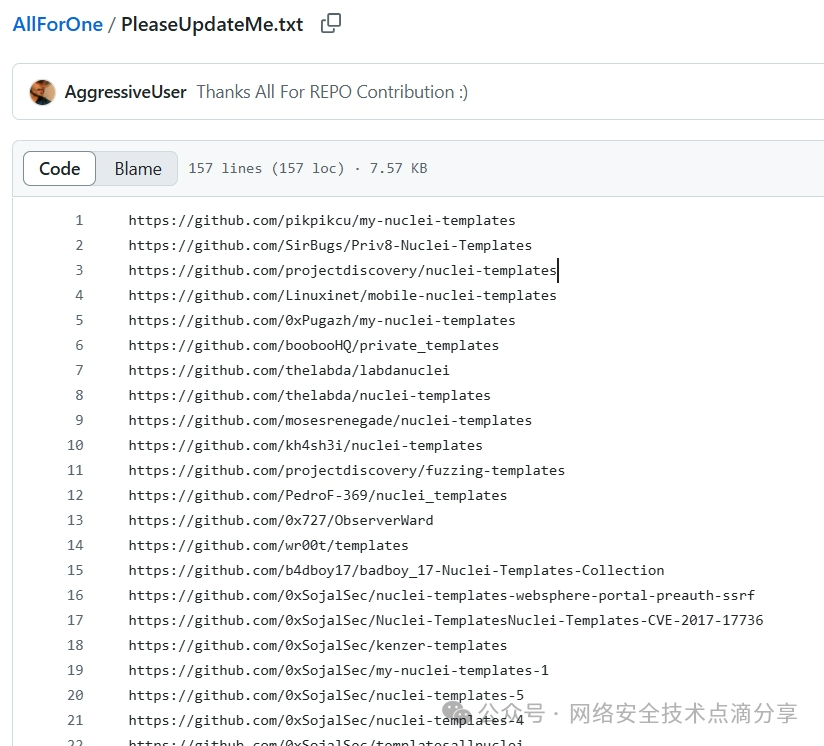Select line number 3
Viewport: 824px width, 746px height.
[x=79, y=270]
